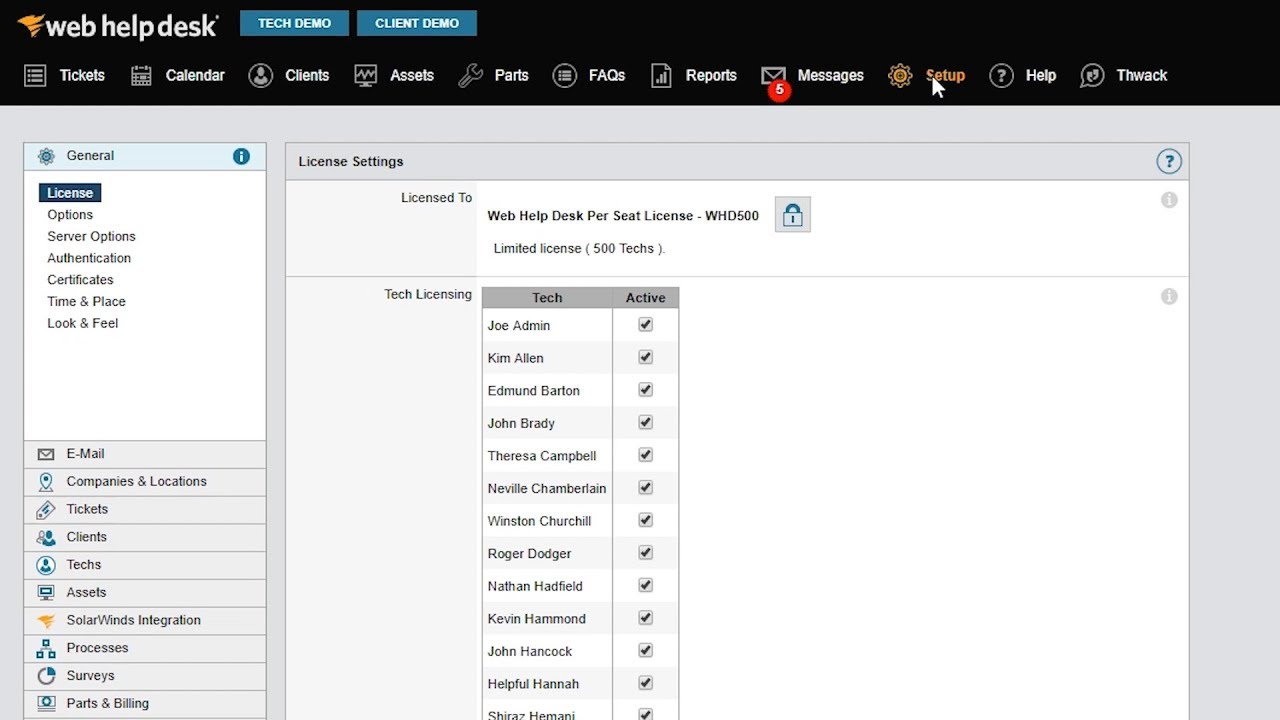This screenshot has height=720, width=1280.
Task: Expand the sidebar Techs section
Action: coord(145,565)
